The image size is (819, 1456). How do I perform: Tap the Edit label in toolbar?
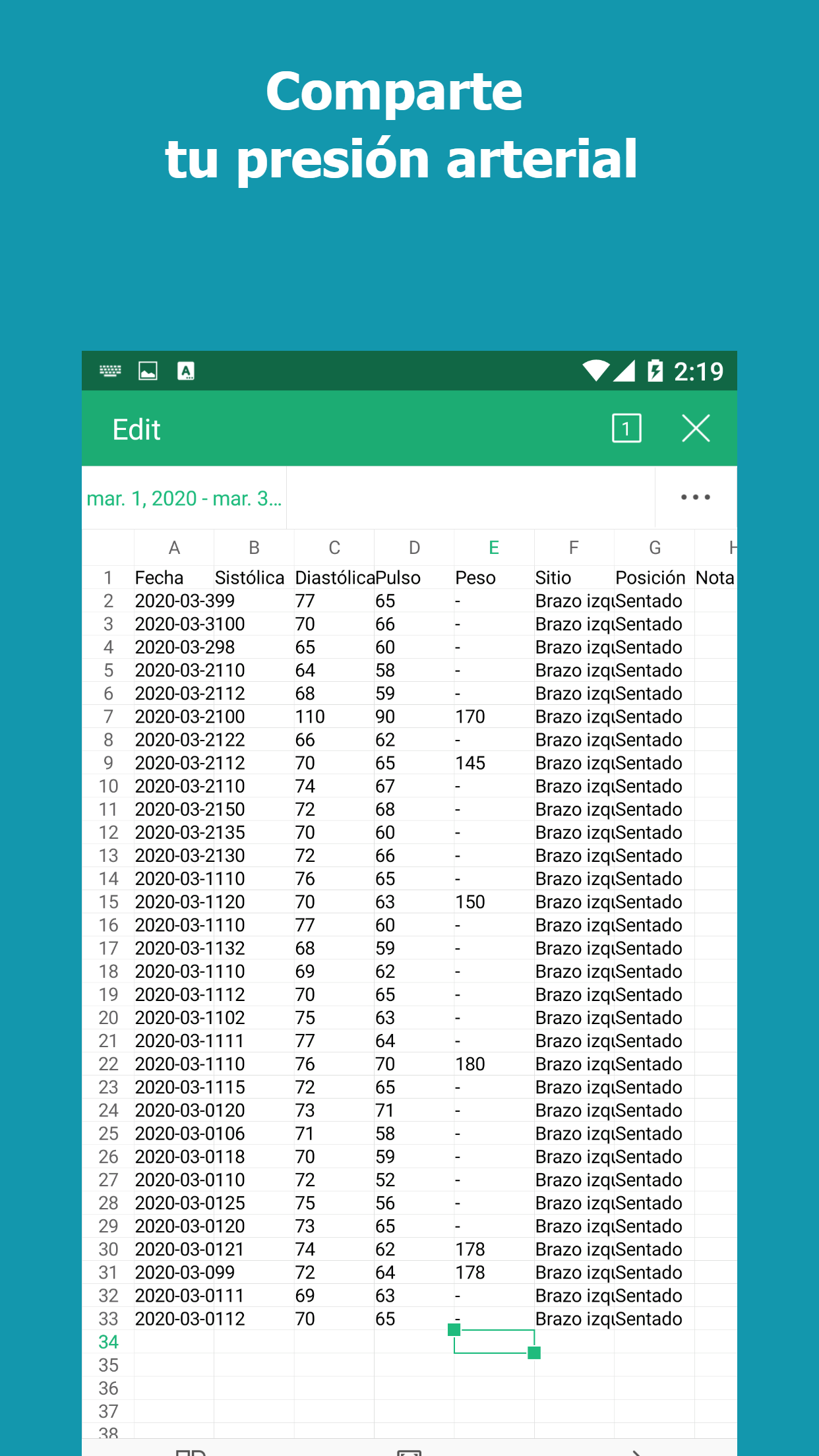[136, 429]
